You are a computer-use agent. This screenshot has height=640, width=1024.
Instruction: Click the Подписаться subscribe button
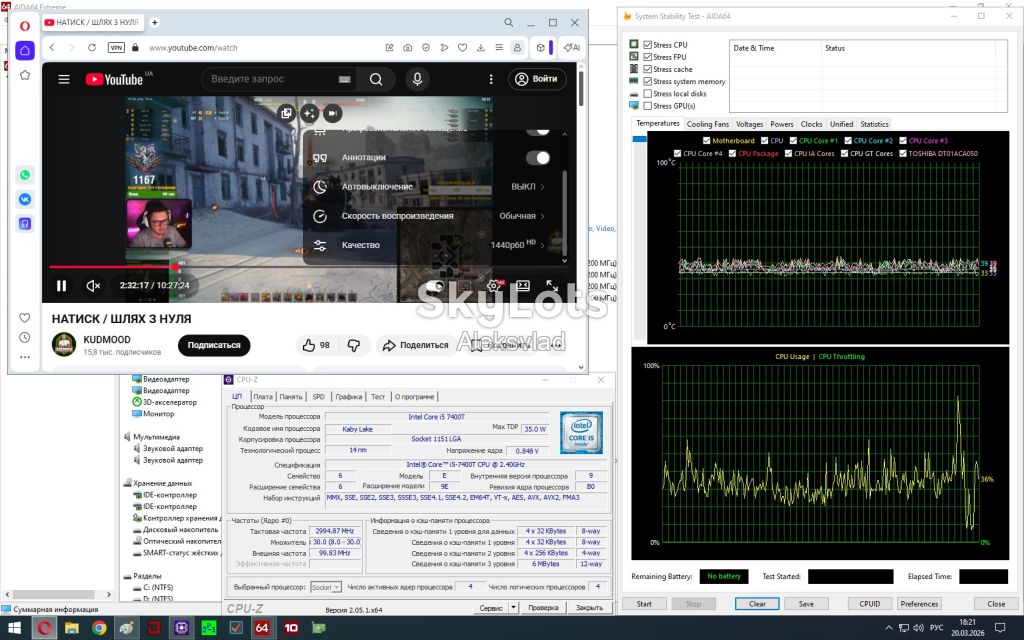(214, 345)
